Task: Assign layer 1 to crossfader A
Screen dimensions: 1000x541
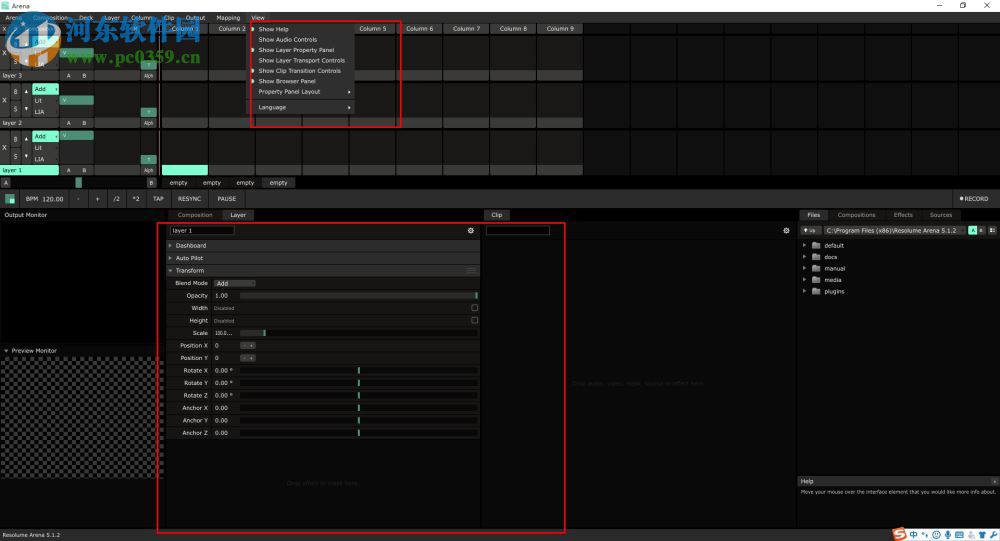Action: pyautogui.click(x=69, y=170)
